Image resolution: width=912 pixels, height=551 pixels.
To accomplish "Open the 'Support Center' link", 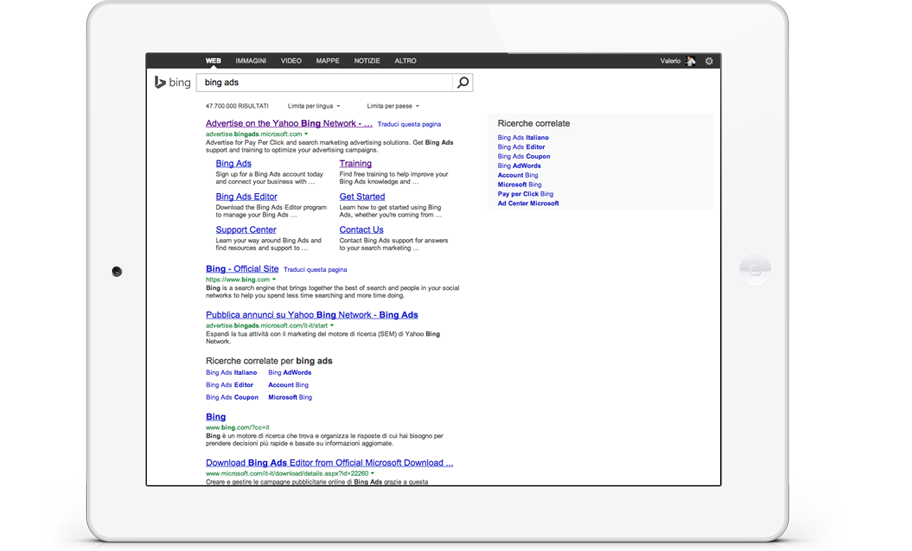I will [x=246, y=230].
